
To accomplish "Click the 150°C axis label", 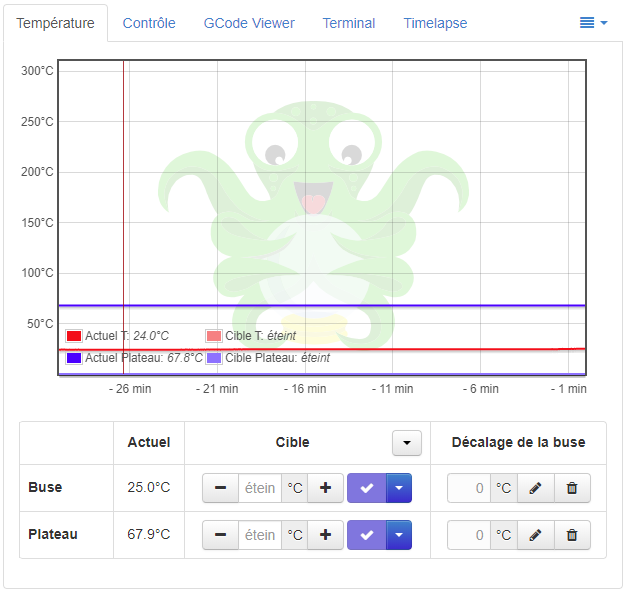I will 37,223.
